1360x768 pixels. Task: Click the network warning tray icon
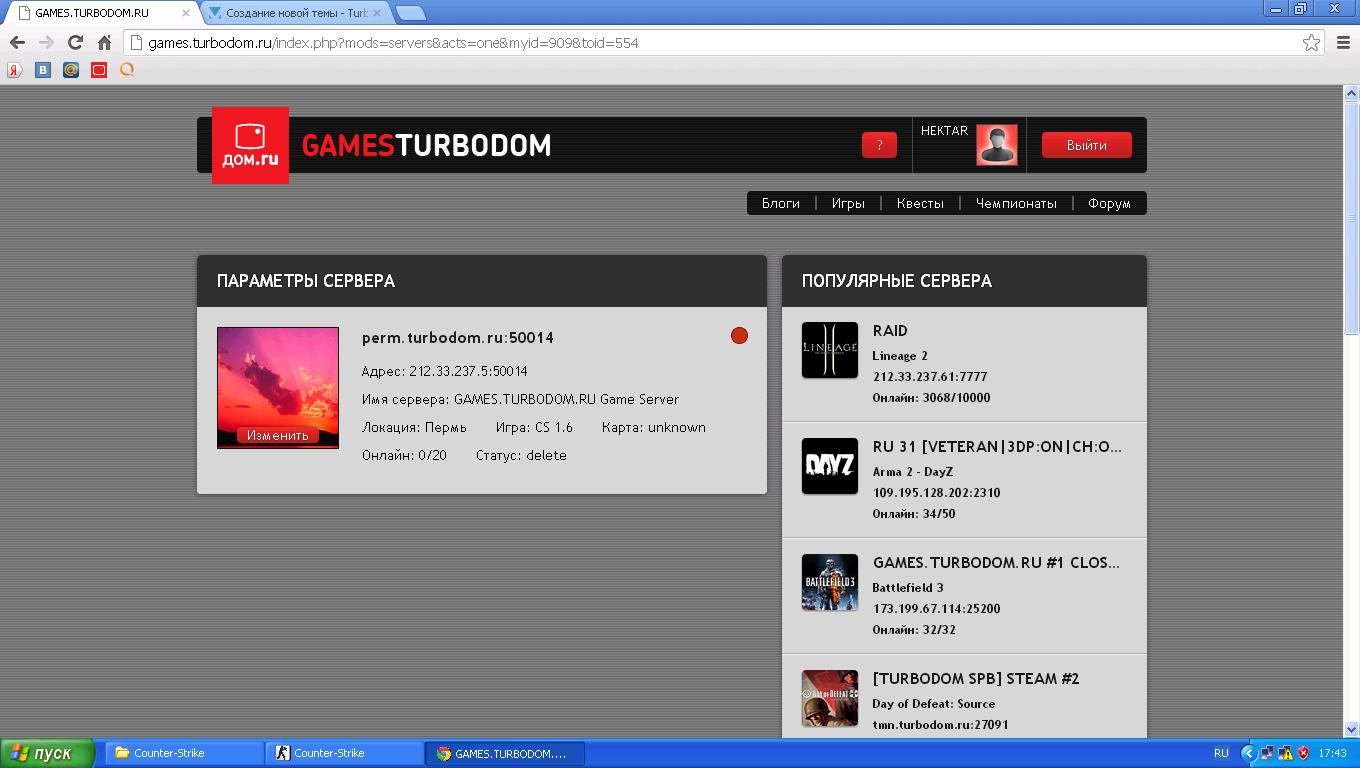[1285, 753]
